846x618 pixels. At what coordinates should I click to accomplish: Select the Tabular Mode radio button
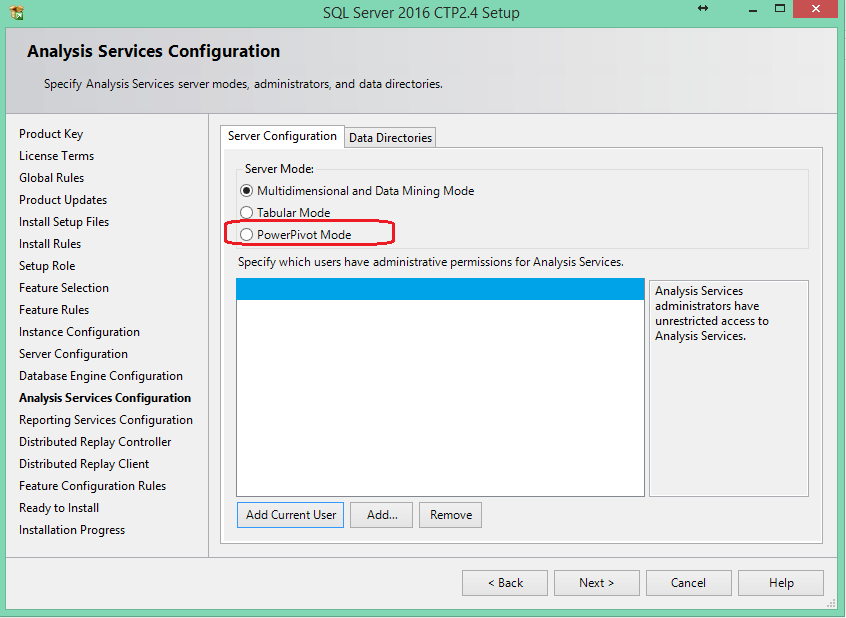click(247, 213)
